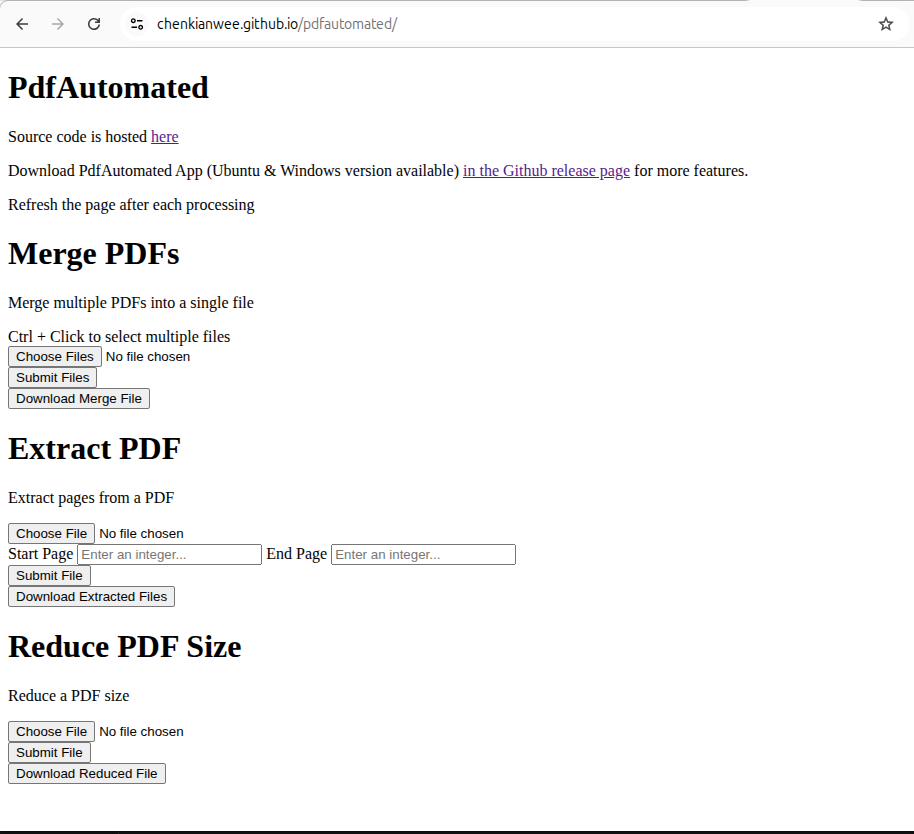914x834 pixels.
Task: Reload the PdfAutomated page
Action: click(94, 24)
